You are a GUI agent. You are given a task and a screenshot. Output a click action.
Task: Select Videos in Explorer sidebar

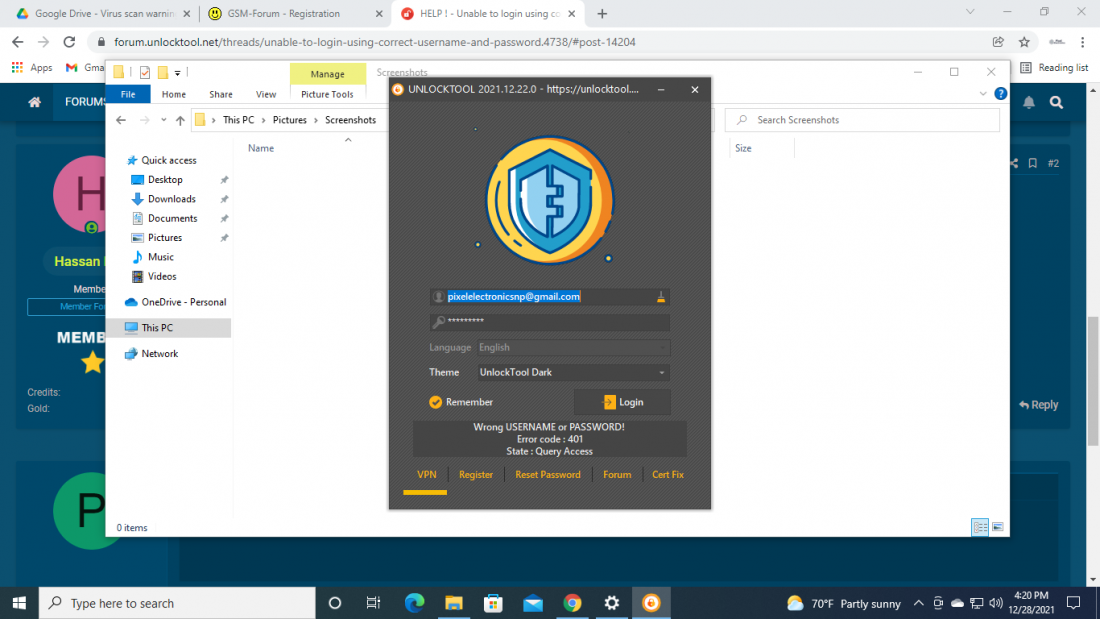click(161, 277)
